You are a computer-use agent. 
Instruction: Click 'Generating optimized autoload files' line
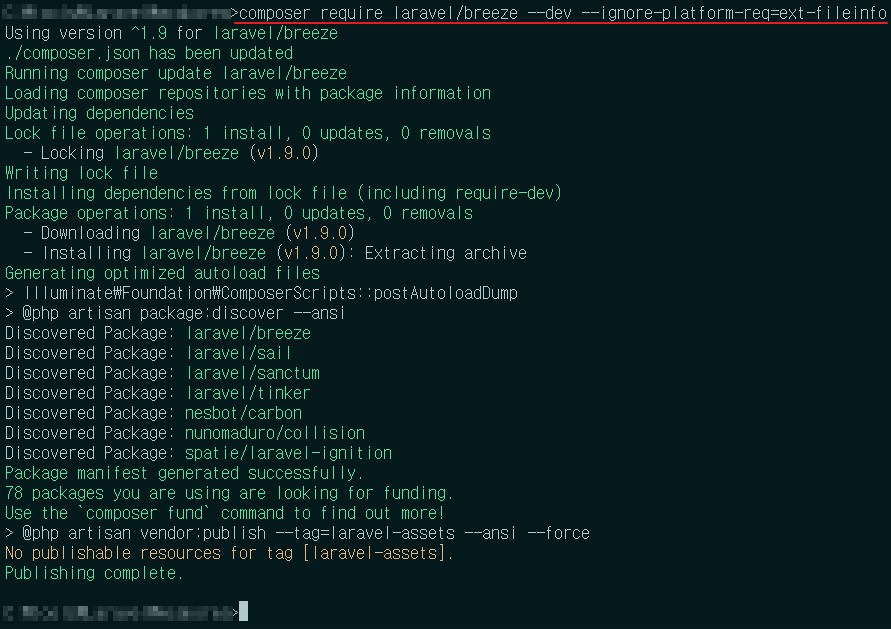click(x=162, y=273)
